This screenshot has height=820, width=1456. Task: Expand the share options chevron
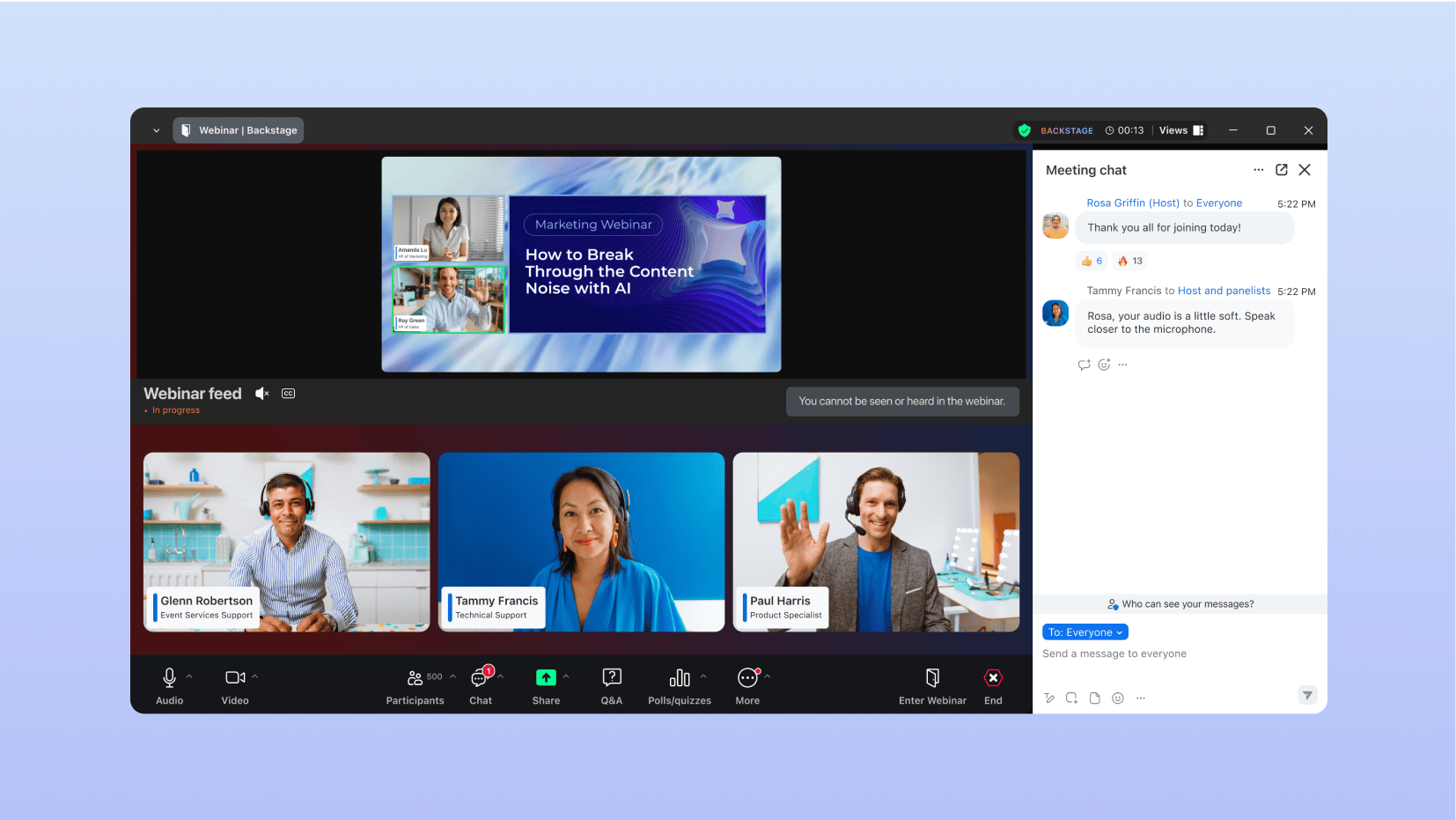coord(566,676)
